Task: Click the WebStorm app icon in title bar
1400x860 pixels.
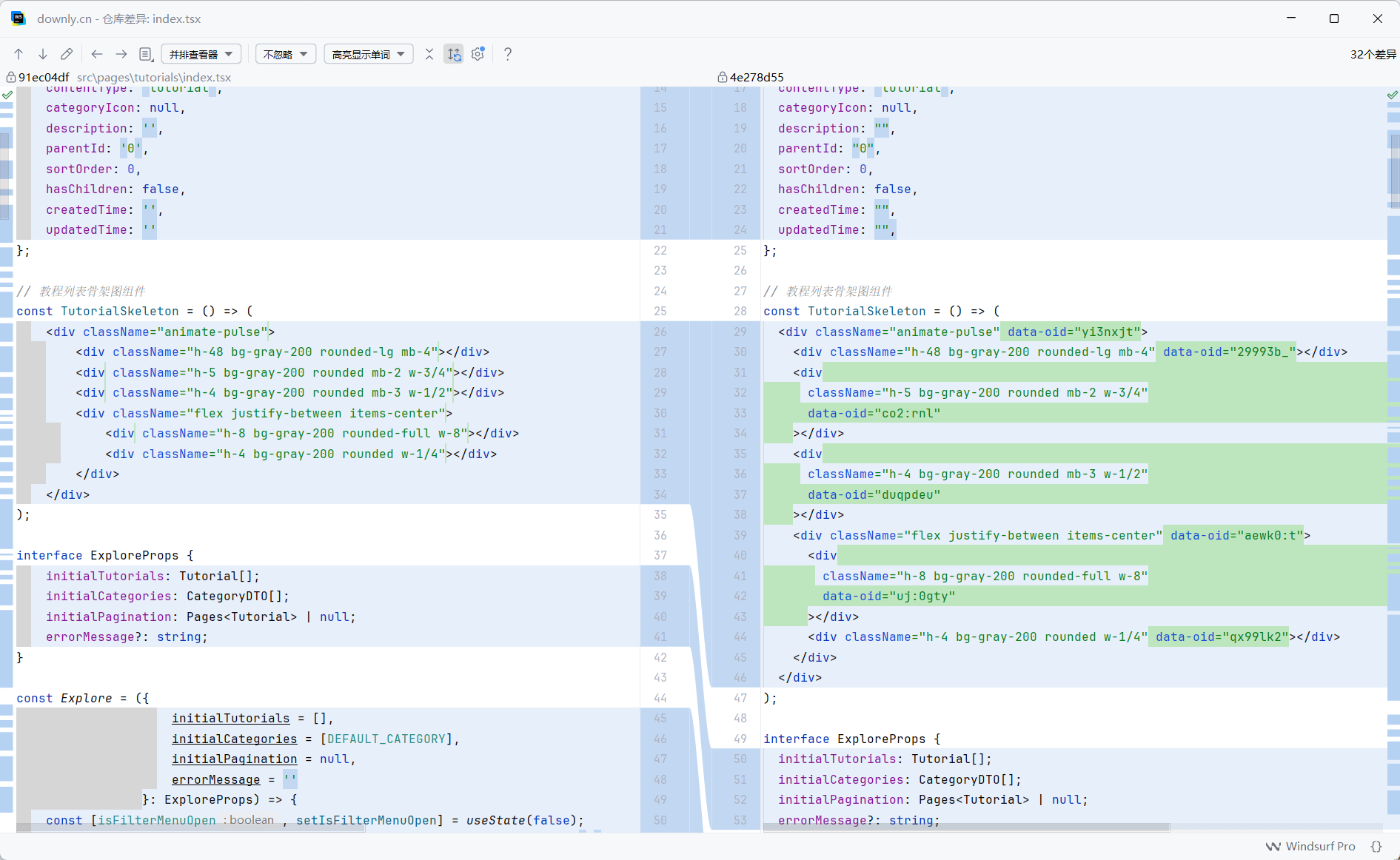Action: click(19, 19)
